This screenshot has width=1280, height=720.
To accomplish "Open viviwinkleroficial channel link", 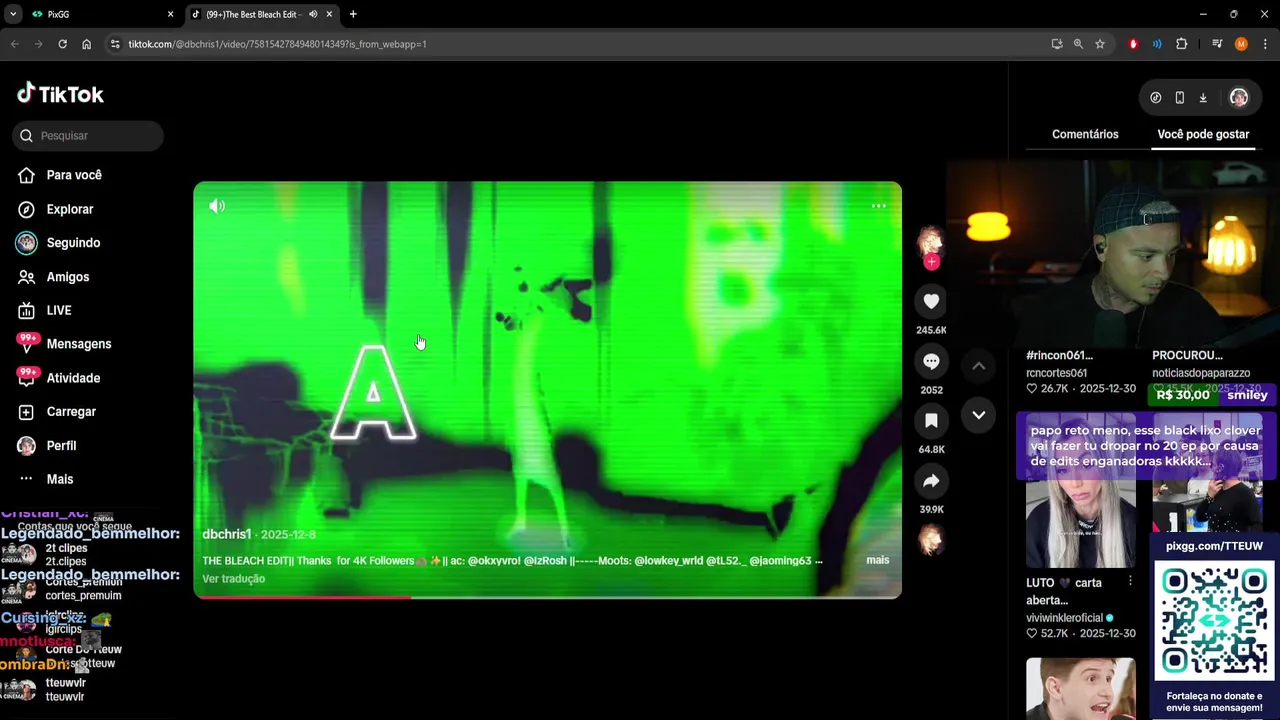I will click(1064, 618).
